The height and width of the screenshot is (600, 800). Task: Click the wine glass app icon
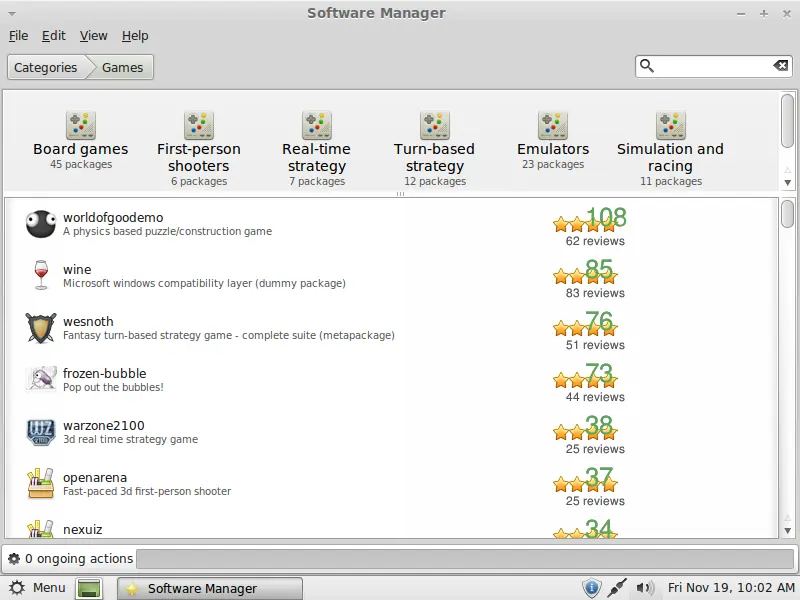[x=41, y=275]
